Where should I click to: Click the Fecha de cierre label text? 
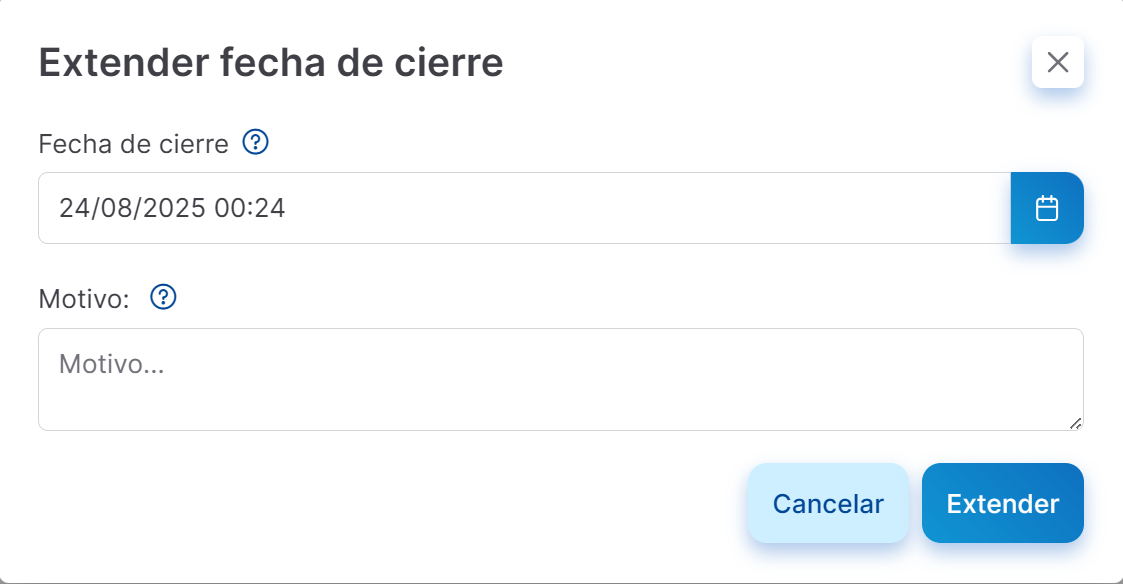(x=133, y=143)
